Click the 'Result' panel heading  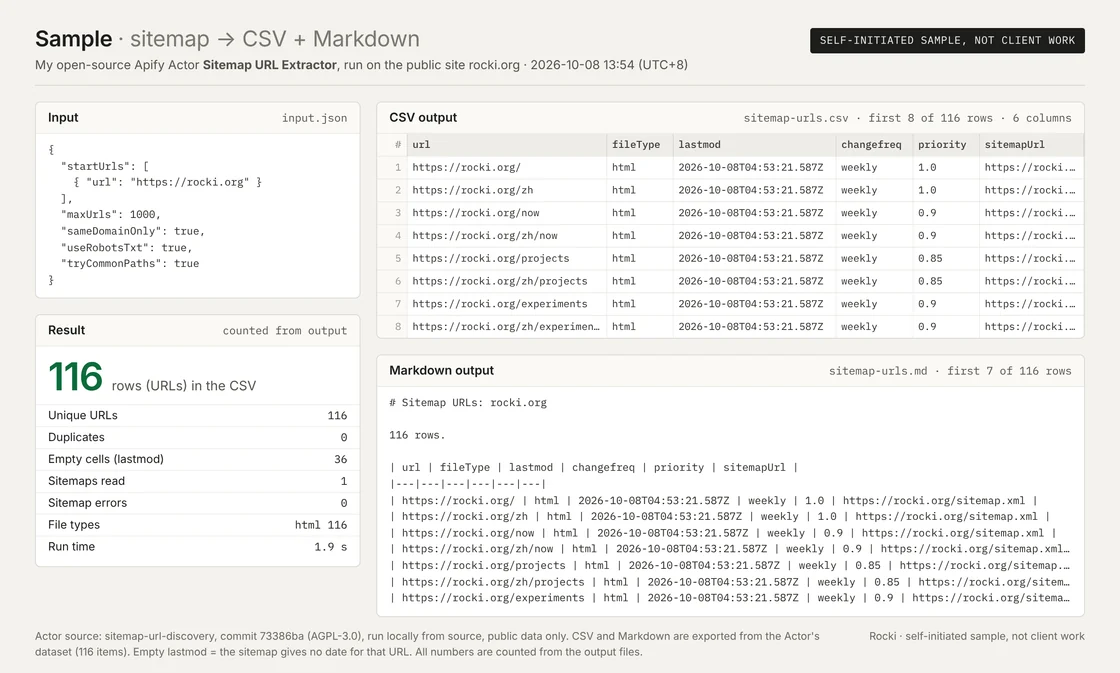[66, 330]
